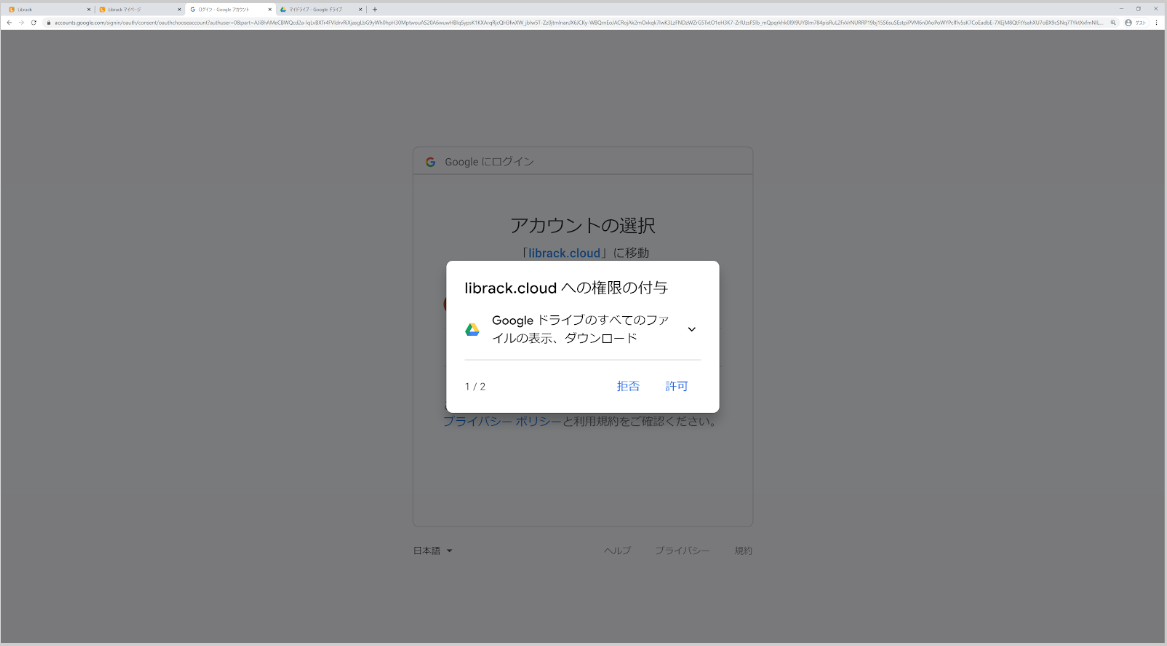Click the browser forward arrow
The height and width of the screenshot is (646, 1167).
pos(22,21)
